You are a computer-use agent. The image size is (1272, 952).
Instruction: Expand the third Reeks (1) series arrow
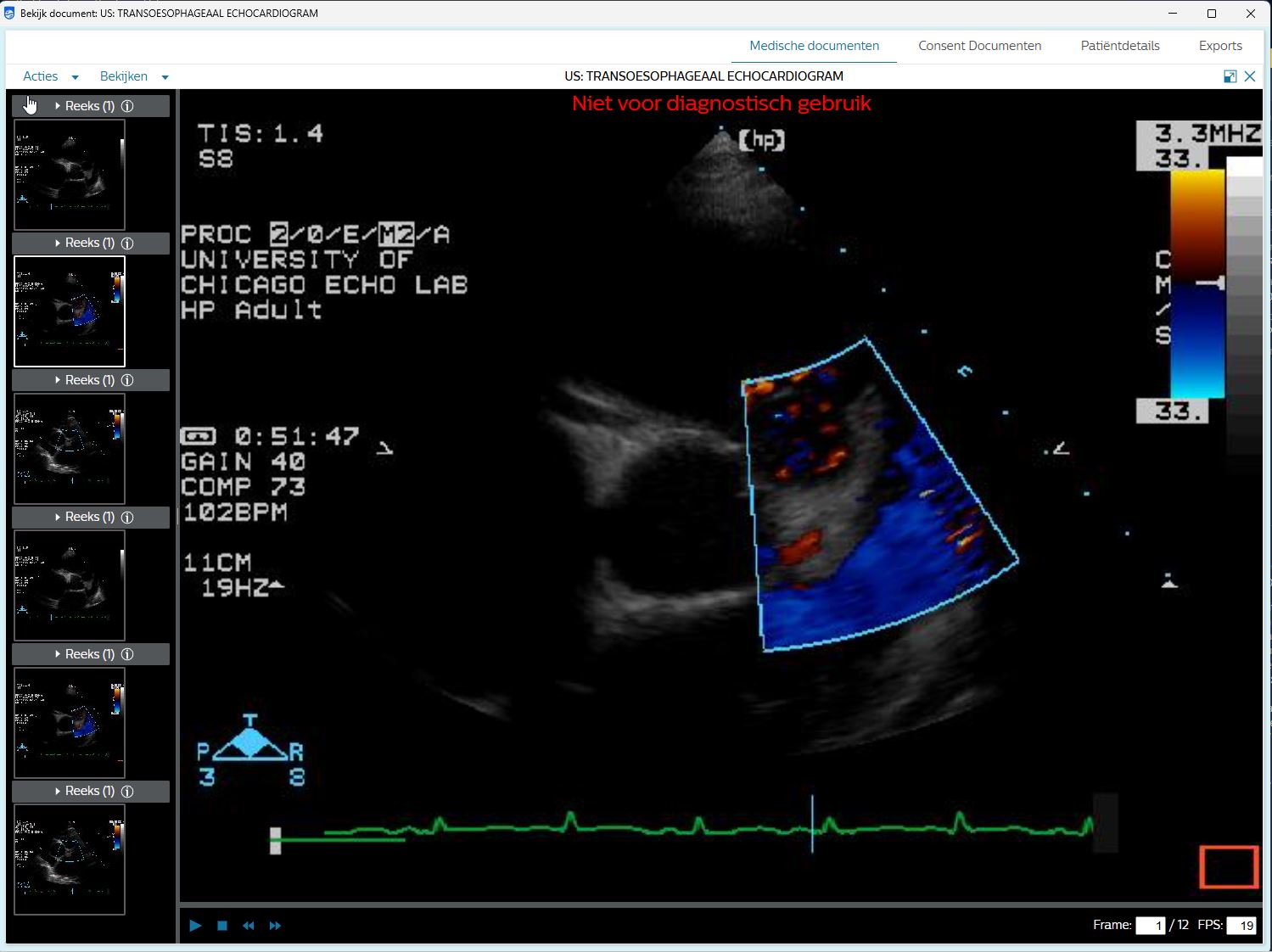pyautogui.click(x=58, y=380)
